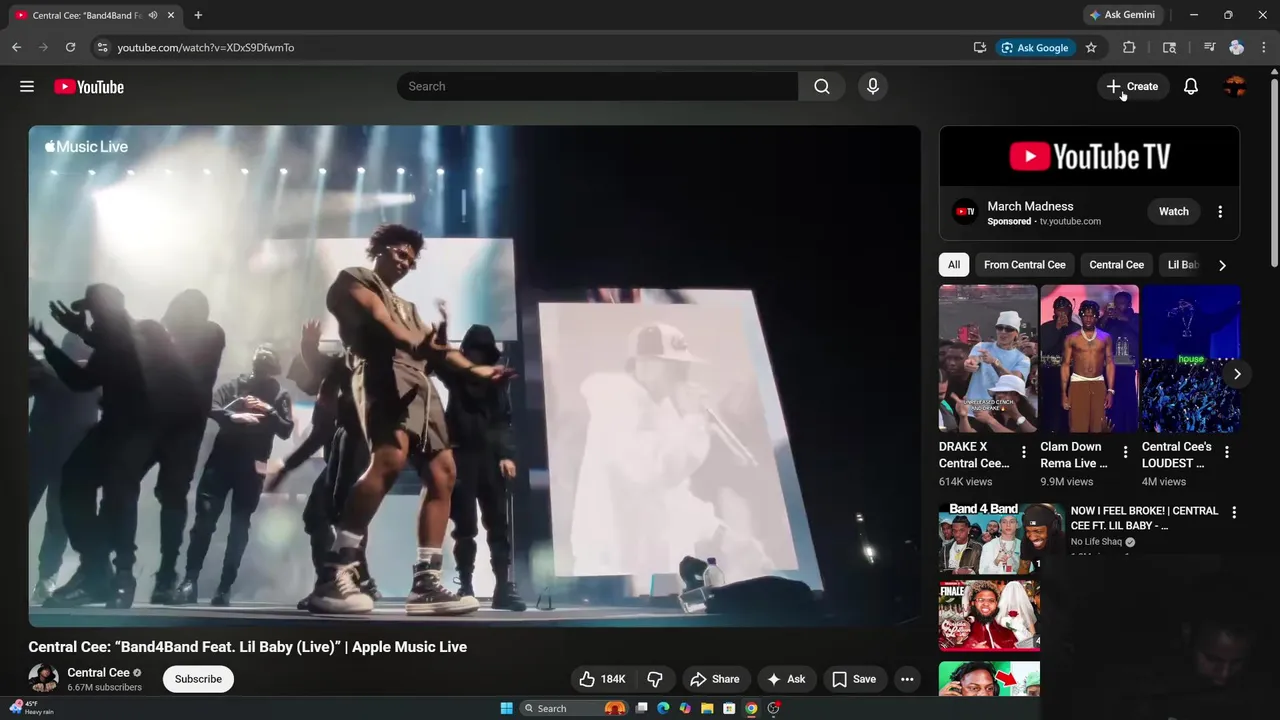The height and width of the screenshot is (720, 1280).
Task: Select the Central Cee filter chip
Action: click(x=1116, y=265)
